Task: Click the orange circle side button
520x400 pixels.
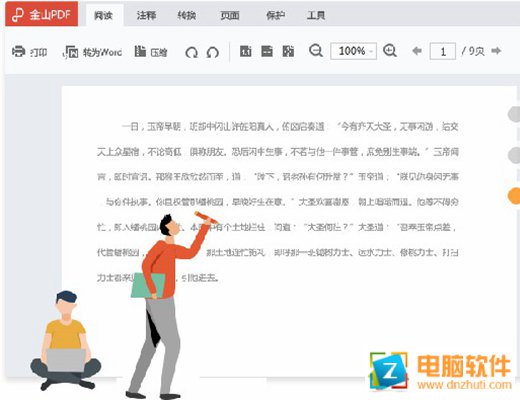Action: click(514, 196)
